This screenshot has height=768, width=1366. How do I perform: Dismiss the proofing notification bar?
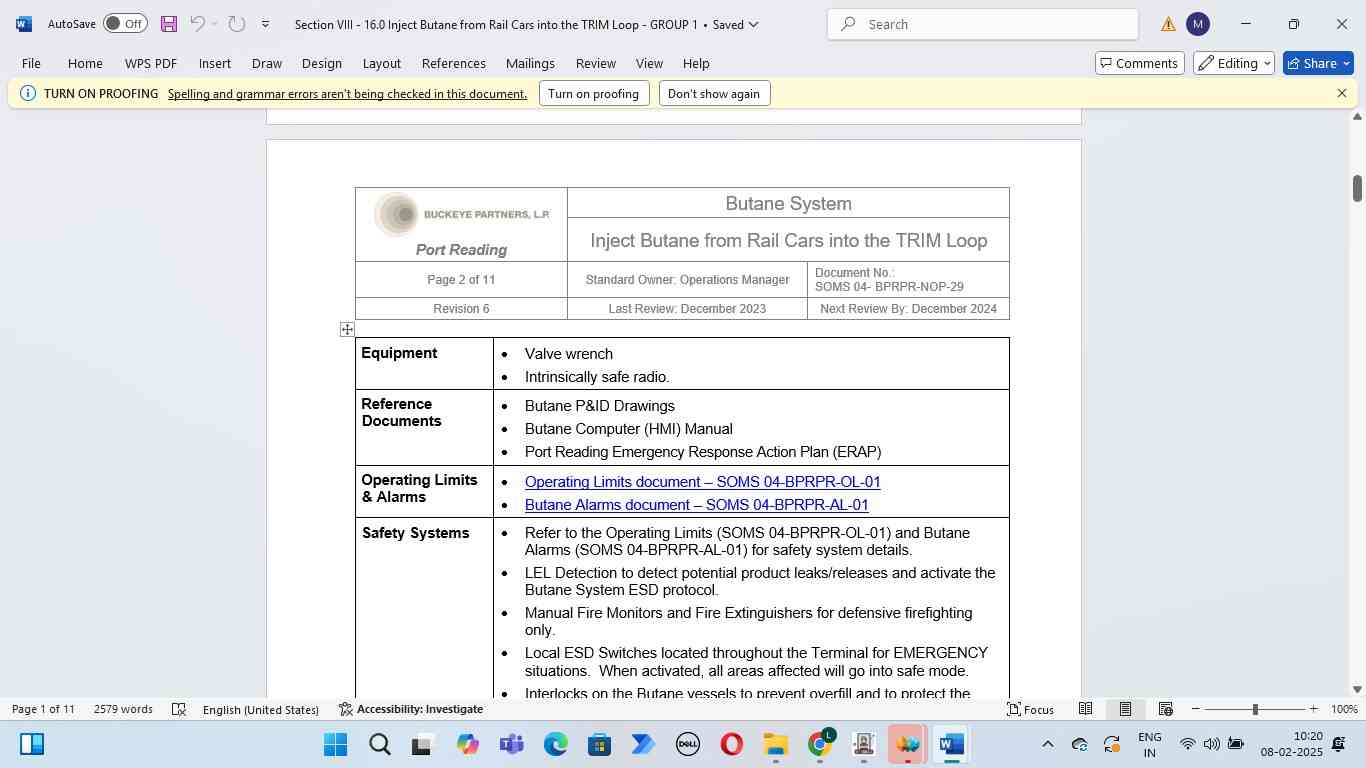tap(1342, 93)
